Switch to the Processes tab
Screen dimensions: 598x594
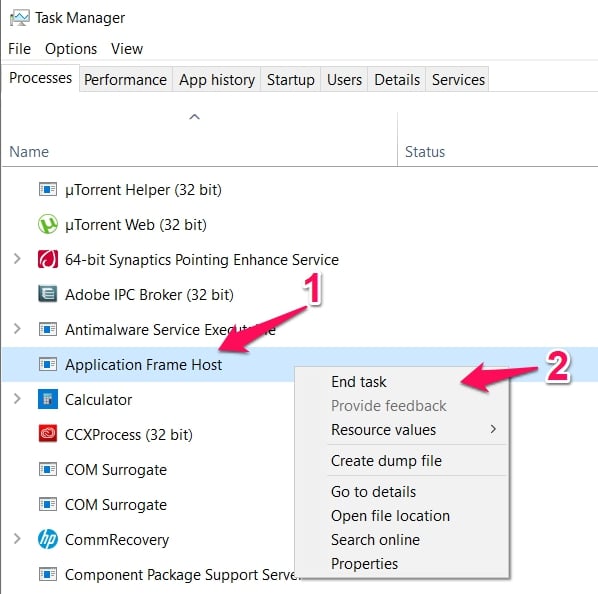click(40, 78)
